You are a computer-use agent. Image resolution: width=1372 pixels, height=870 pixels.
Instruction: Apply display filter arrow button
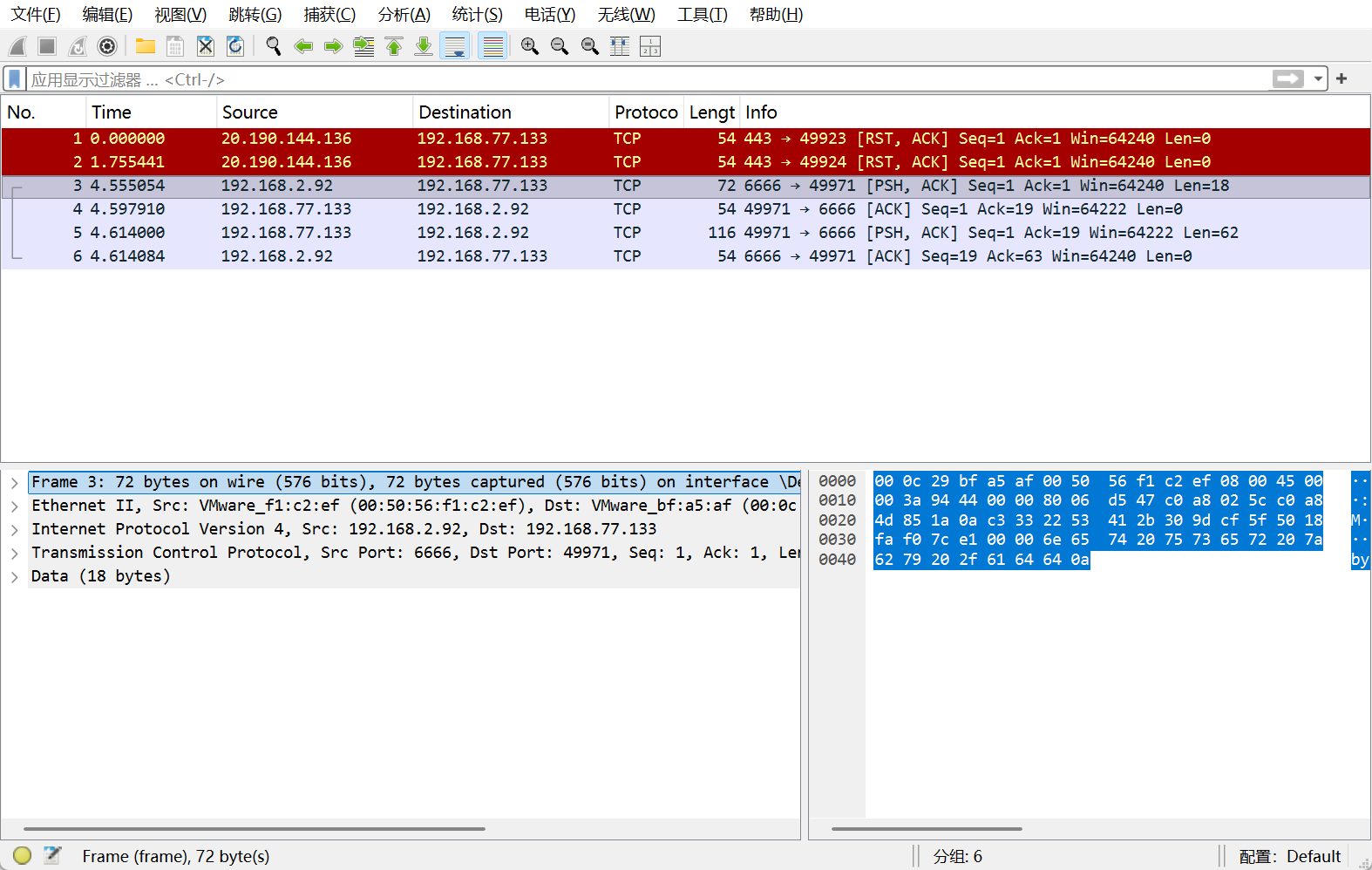1287,79
